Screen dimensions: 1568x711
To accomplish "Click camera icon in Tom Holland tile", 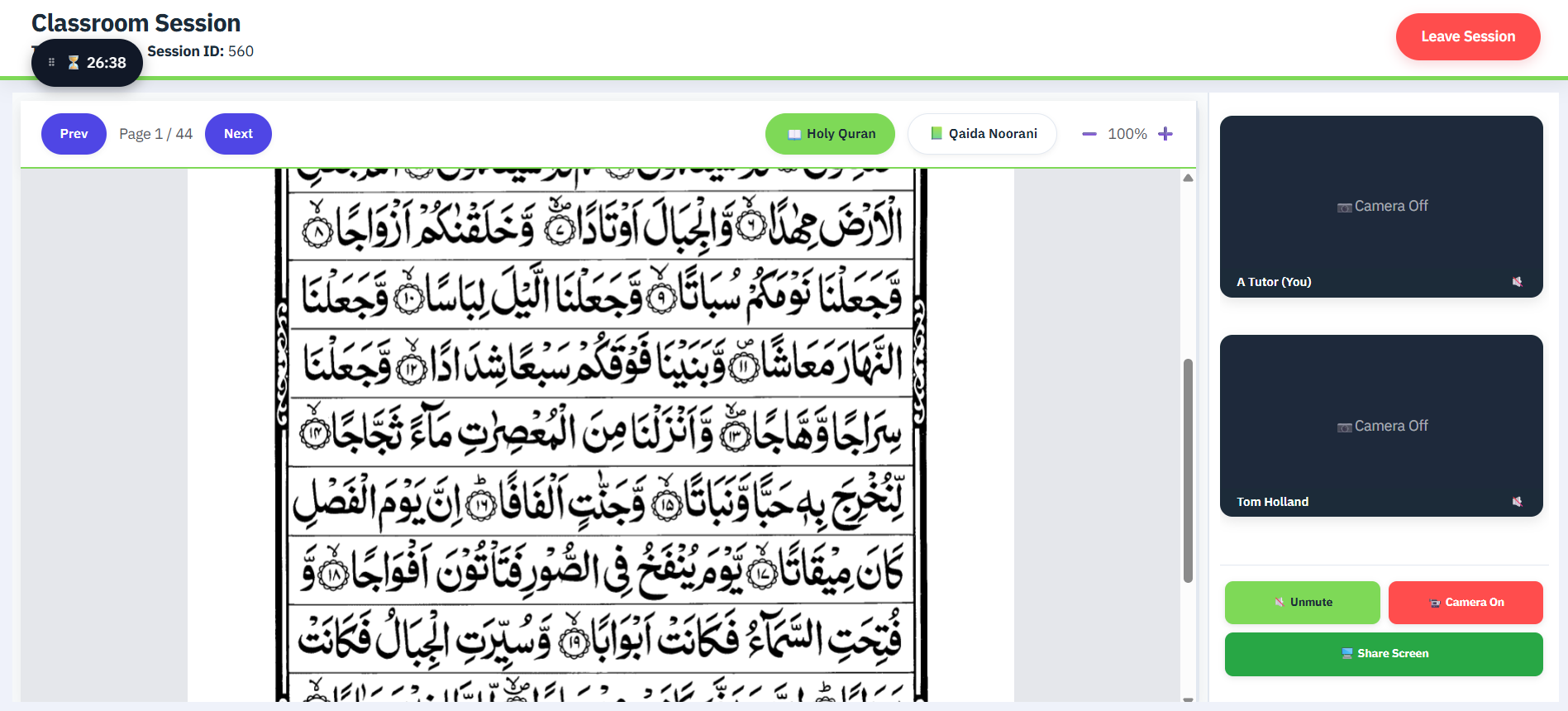I will click(x=1344, y=427).
